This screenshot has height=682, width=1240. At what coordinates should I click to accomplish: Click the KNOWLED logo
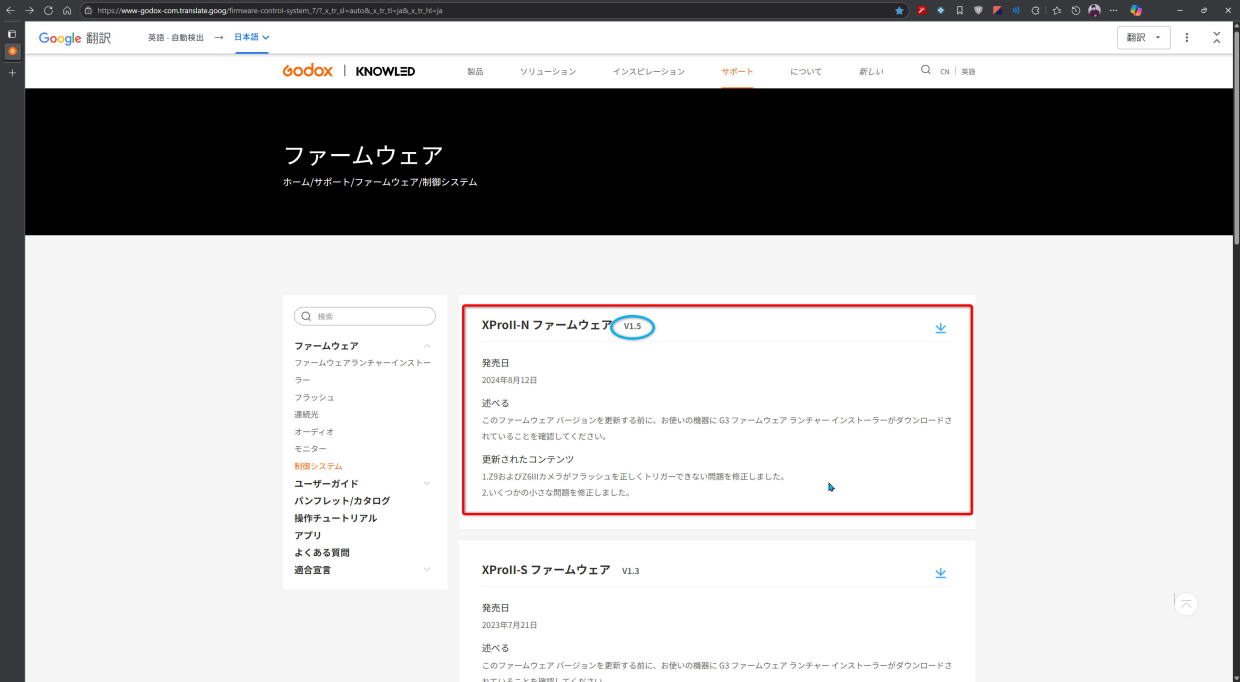[x=385, y=71]
